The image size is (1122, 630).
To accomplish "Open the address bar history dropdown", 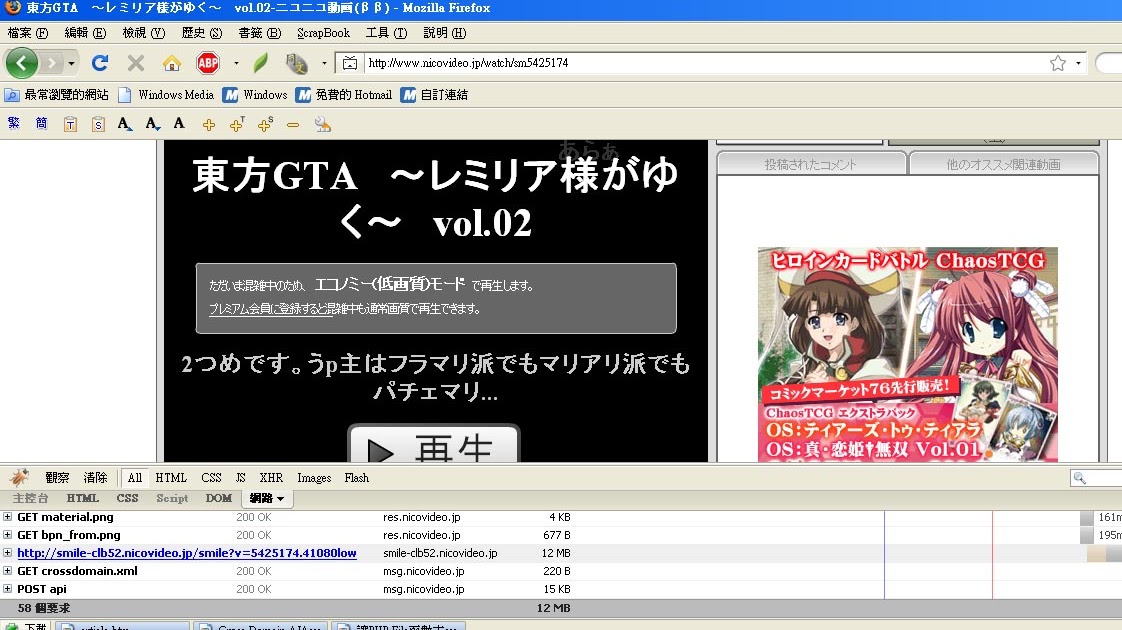I will click(x=1078, y=63).
